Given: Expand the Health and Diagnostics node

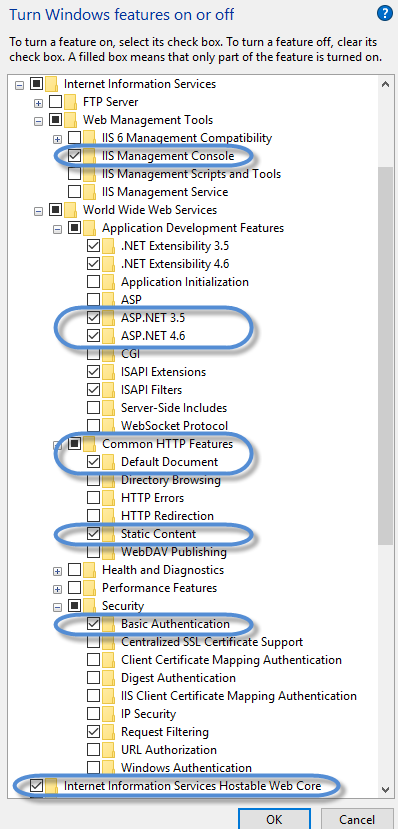Looking at the screenshot, I should click(58, 571).
